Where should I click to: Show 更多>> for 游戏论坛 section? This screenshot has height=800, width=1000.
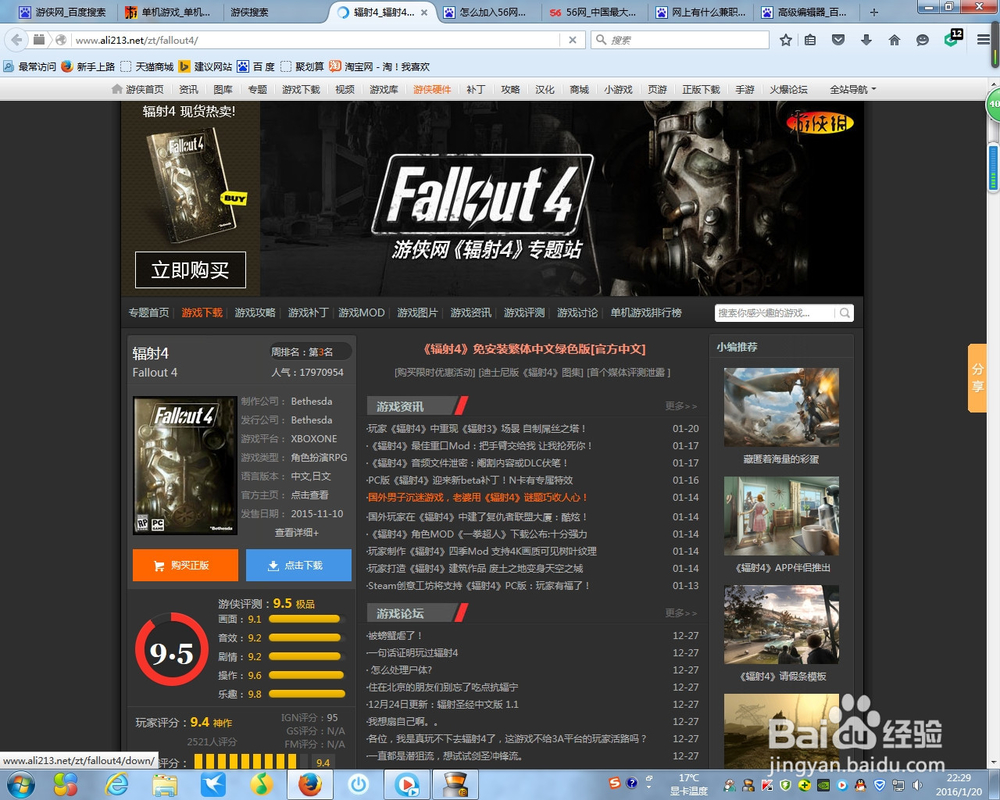(681, 612)
